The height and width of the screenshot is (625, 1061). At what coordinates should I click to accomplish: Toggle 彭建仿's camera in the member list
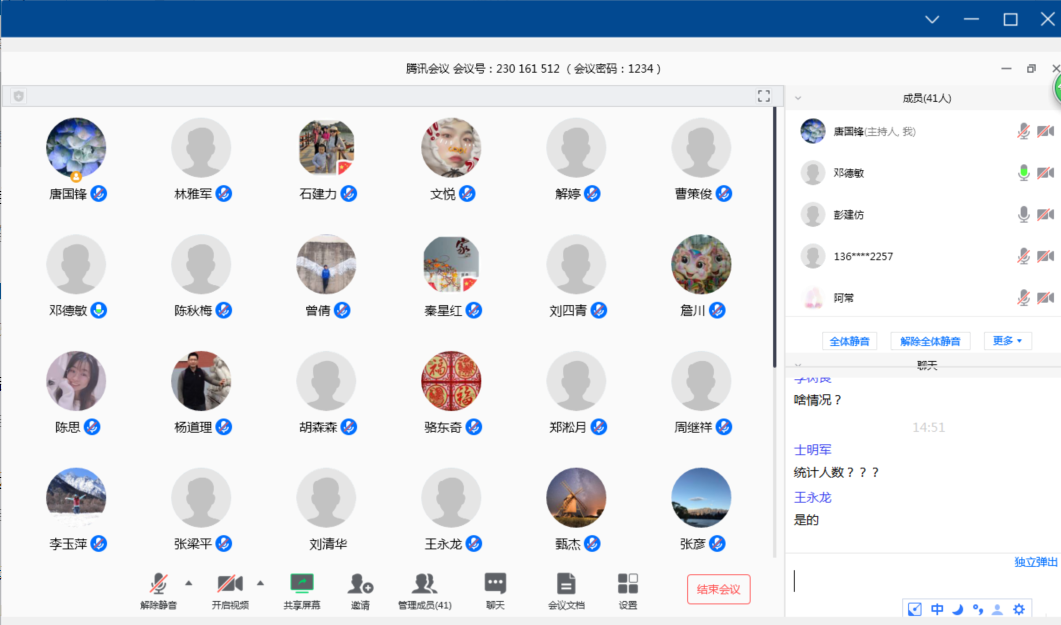[1045, 214]
